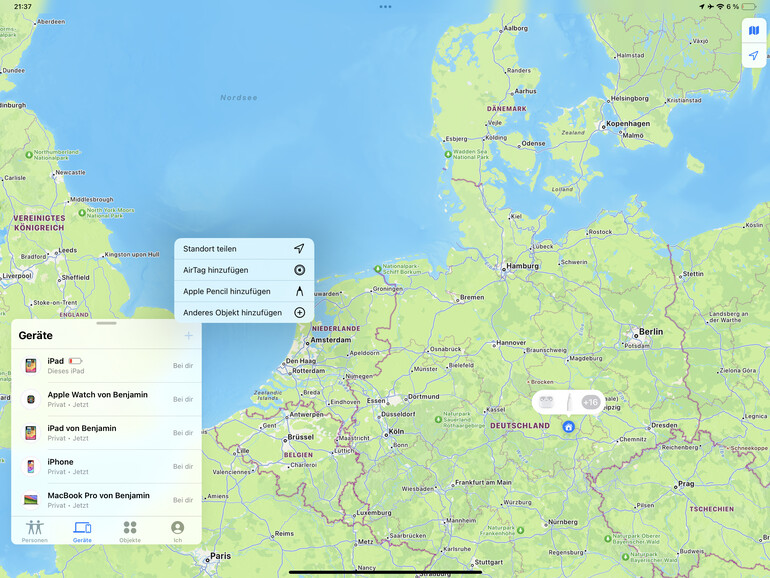The image size is (770, 578).
Task: Open MacBook Pro von Benjamin device
Action: click(x=107, y=500)
